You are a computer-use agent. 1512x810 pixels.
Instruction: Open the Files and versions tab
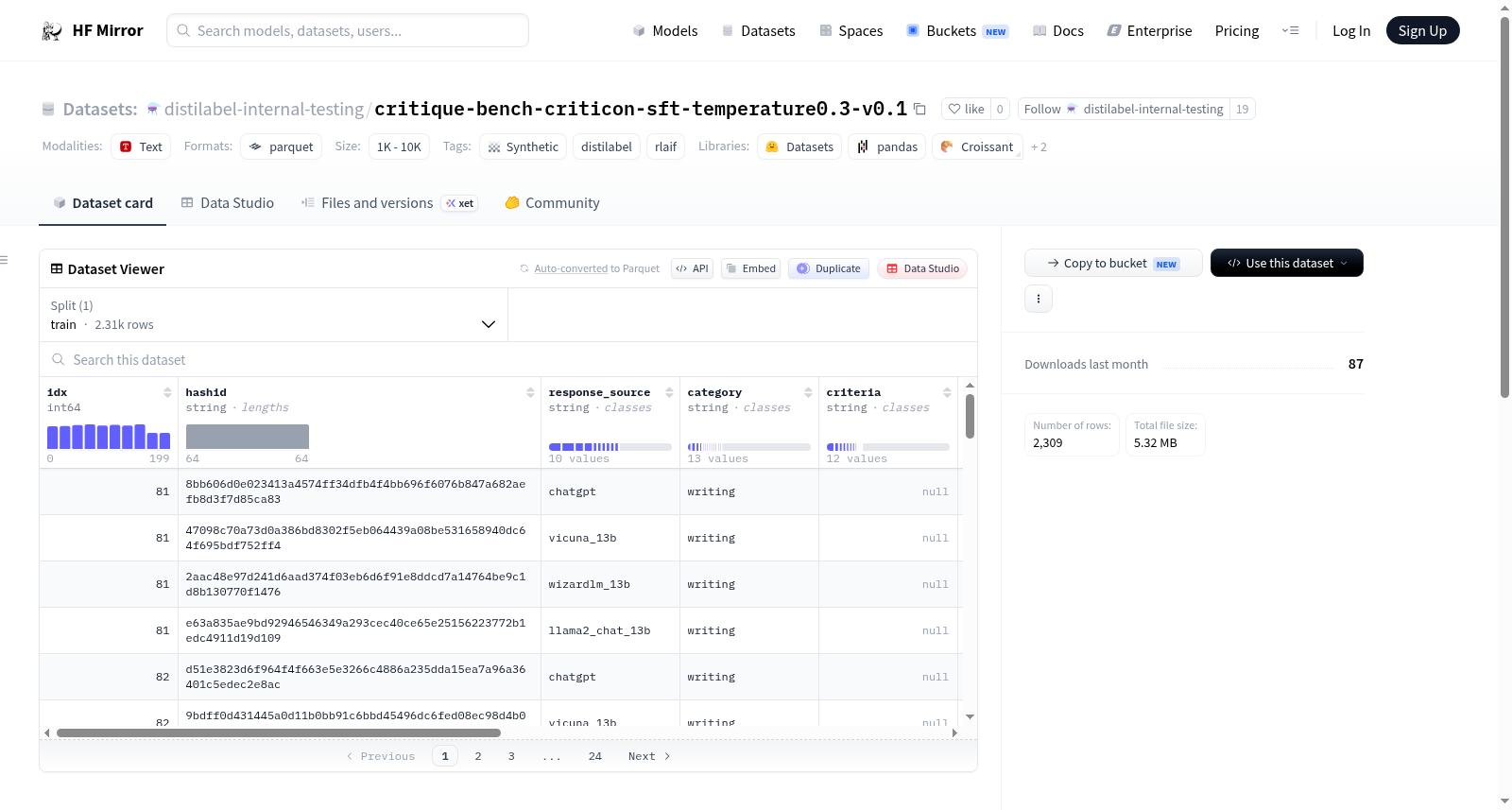[x=389, y=203]
